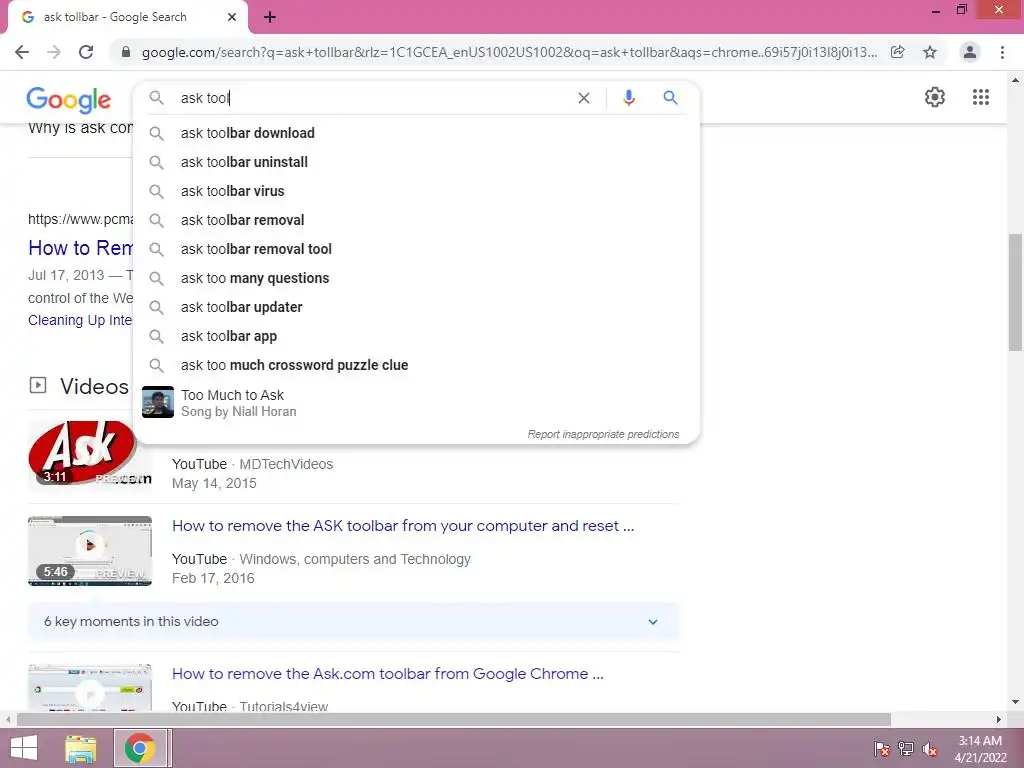1024x768 pixels.
Task: Click the Google logo
Action: [69, 99]
